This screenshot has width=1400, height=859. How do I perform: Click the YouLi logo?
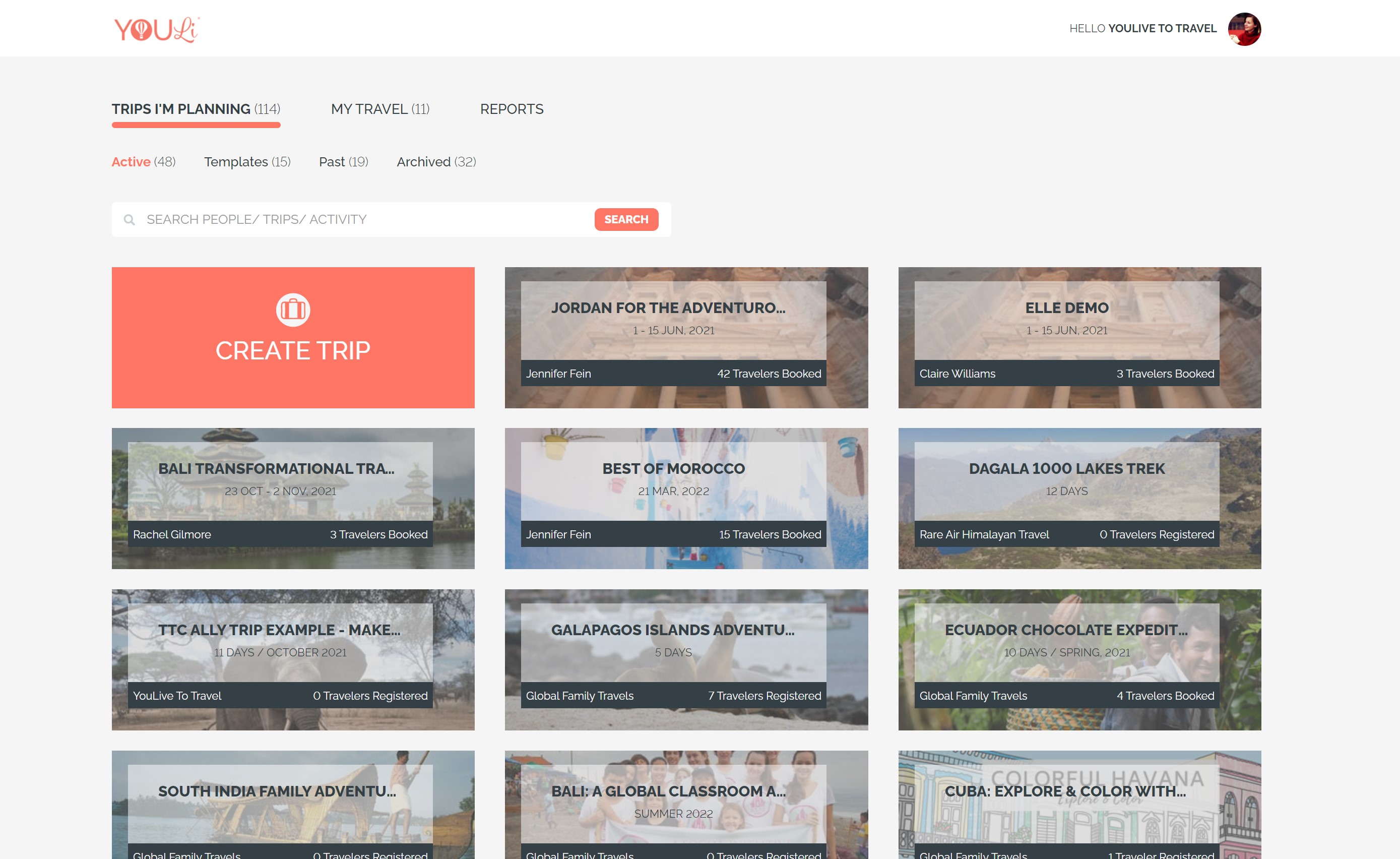[x=155, y=28]
